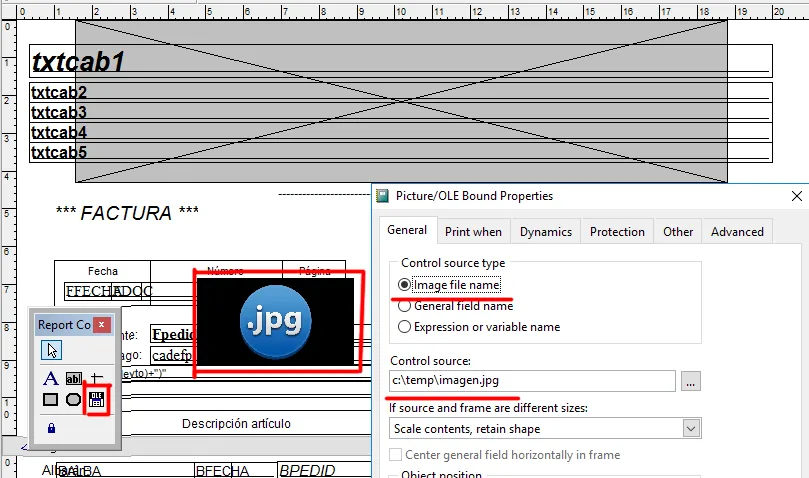
Task: Pick the Label tool in Report Controls
Action: [51, 378]
